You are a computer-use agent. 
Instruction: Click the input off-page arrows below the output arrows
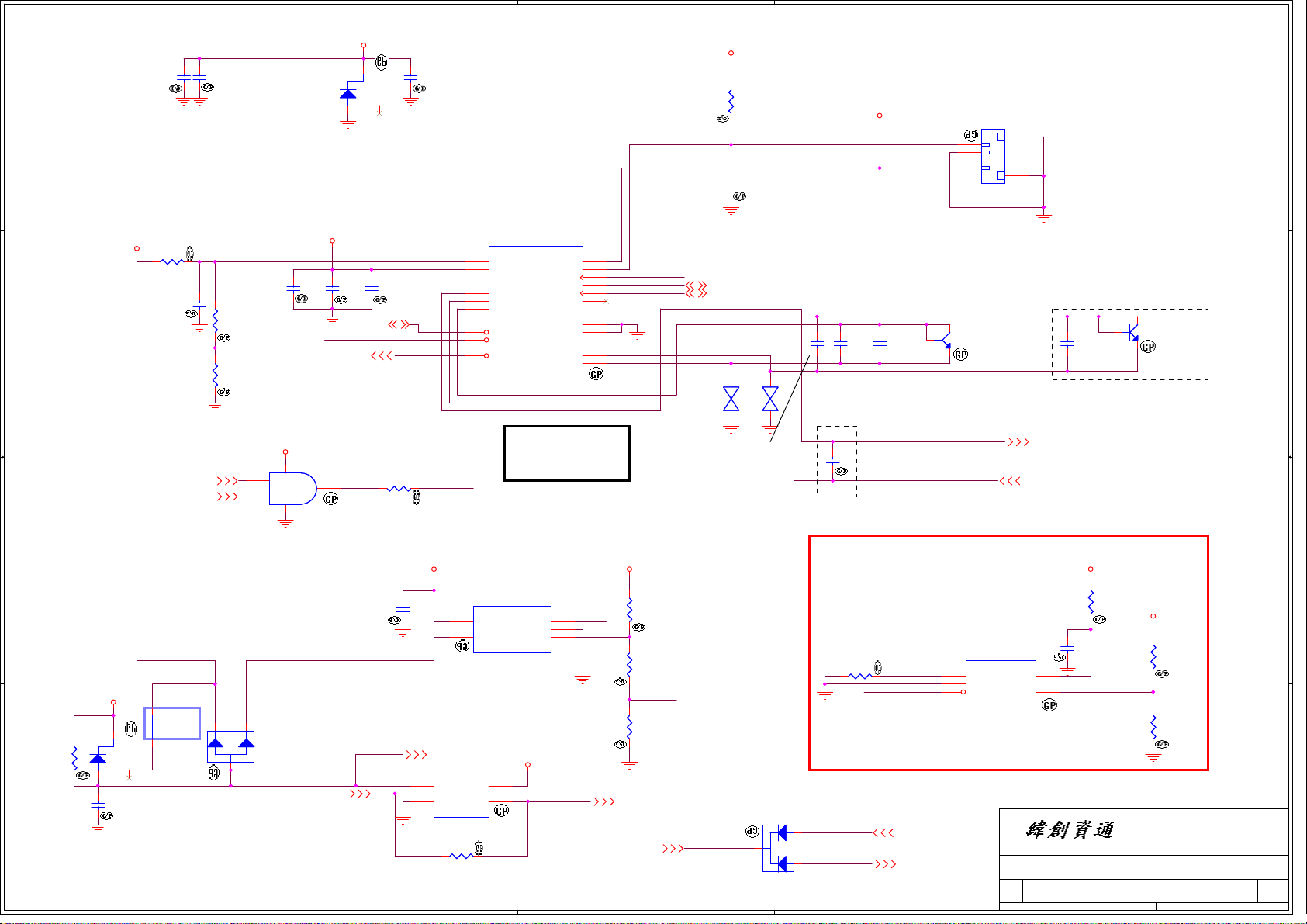click(1010, 481)
